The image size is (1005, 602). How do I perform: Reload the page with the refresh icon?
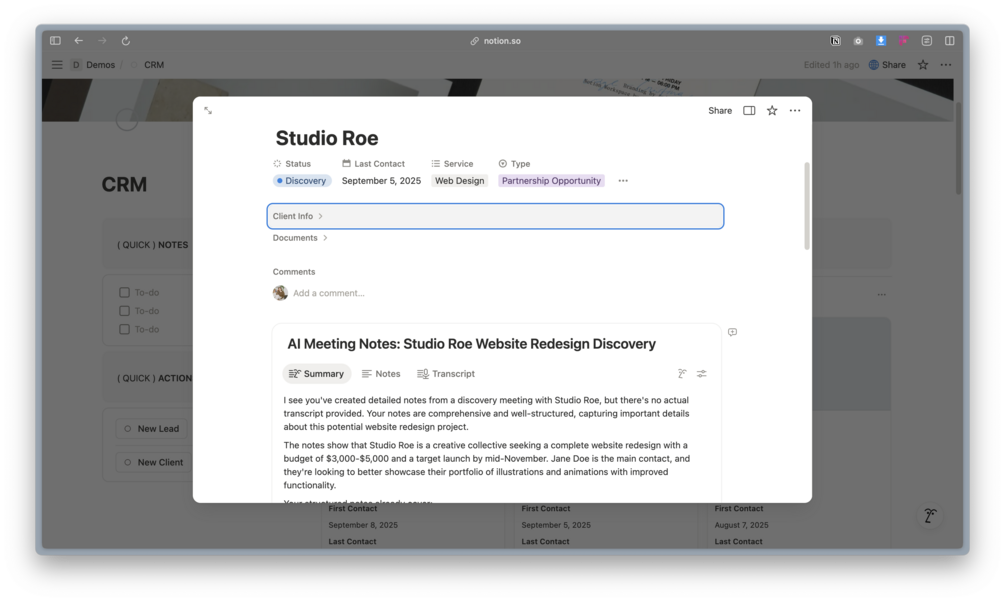(126, 40)
